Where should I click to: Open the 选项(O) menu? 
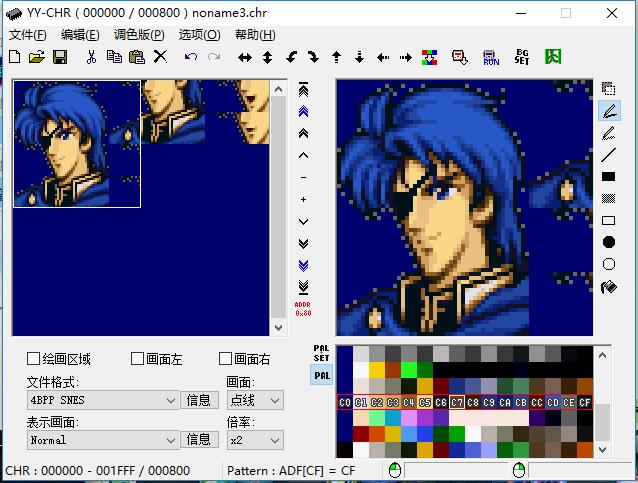pyautogui.click(x=199, y=35)
